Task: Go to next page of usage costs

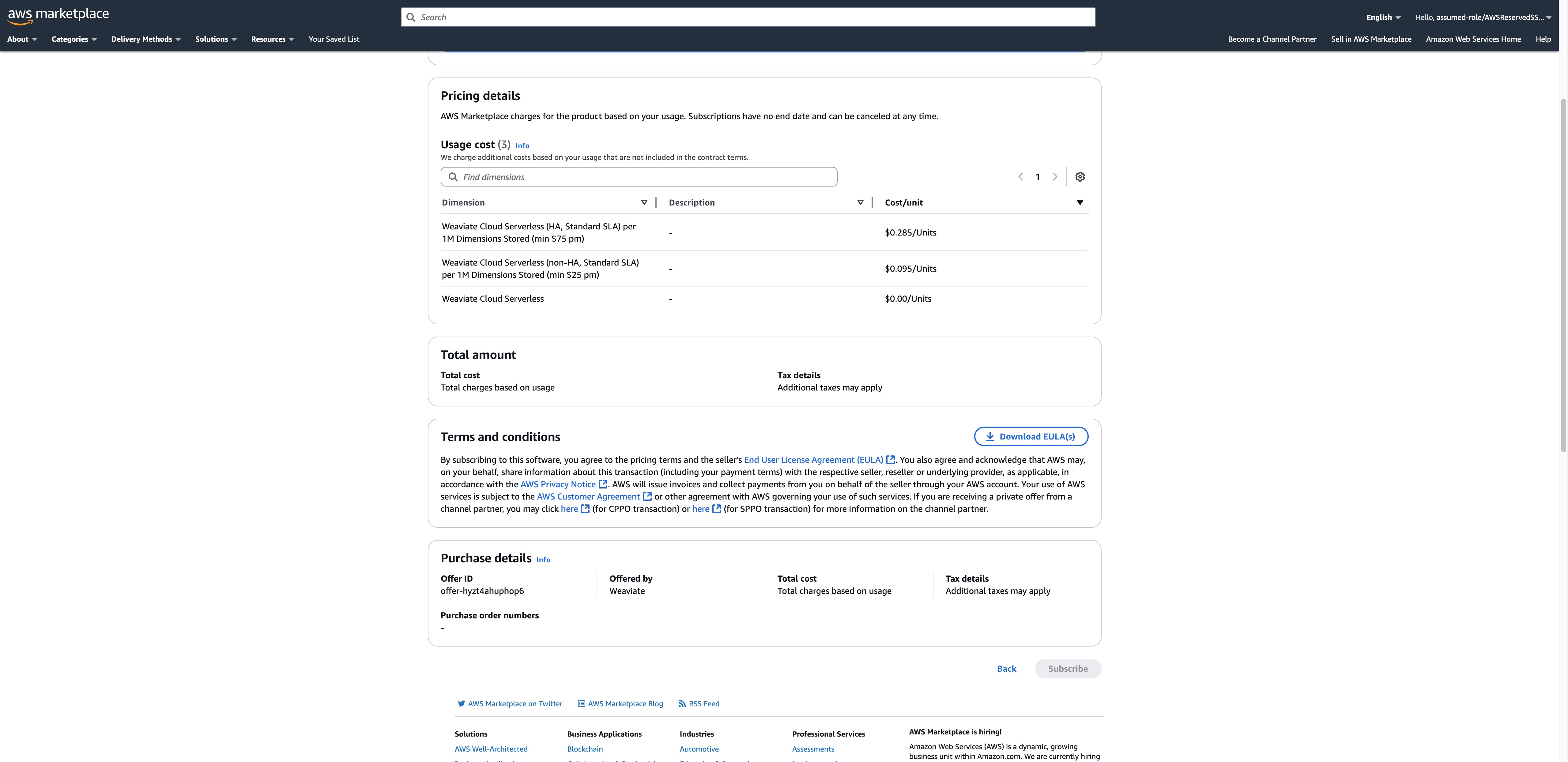Action: [x=1055, y=177]
